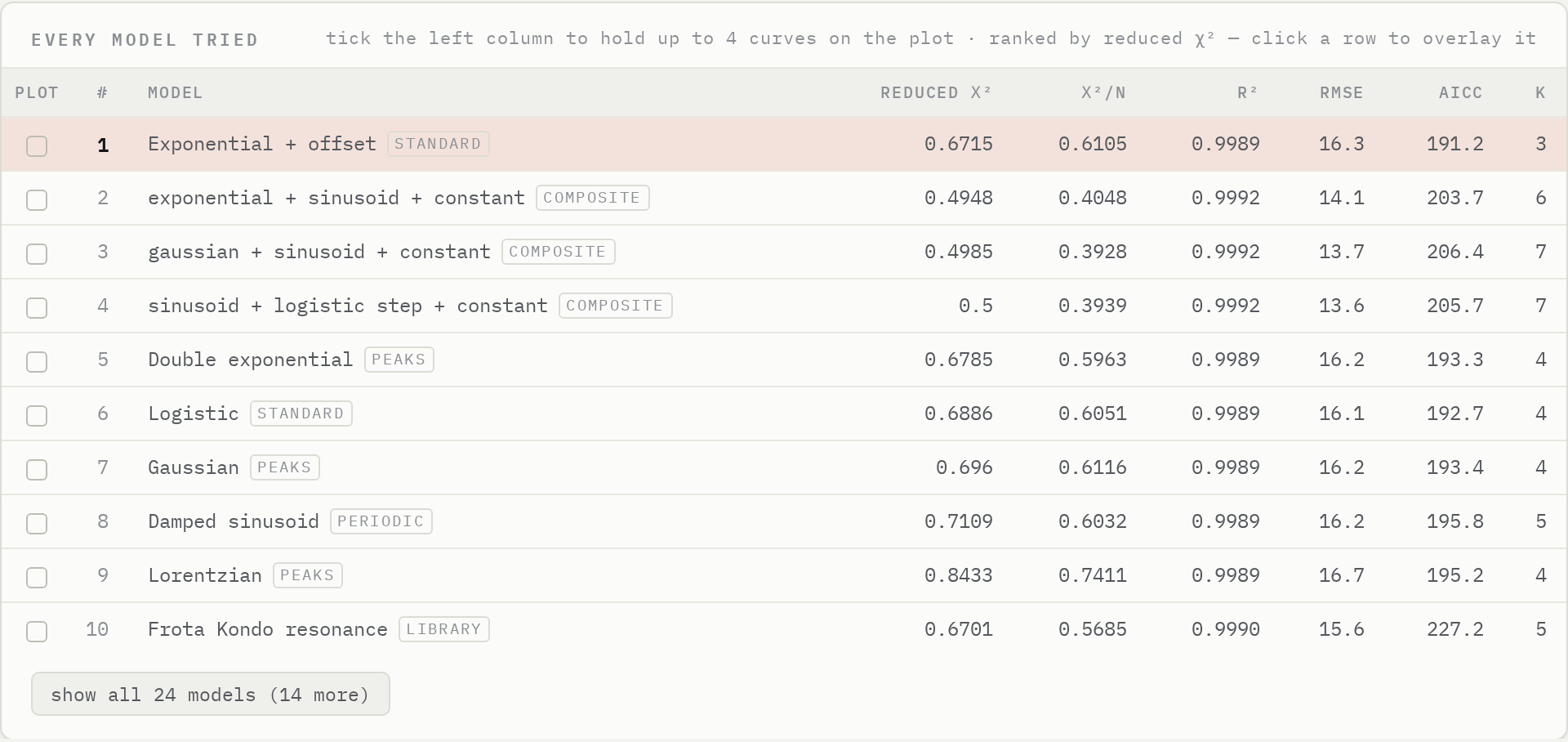The image size is (1568, 742).
Task: Select the 'Double exponential' model name
Action: [x=251, y=360]
